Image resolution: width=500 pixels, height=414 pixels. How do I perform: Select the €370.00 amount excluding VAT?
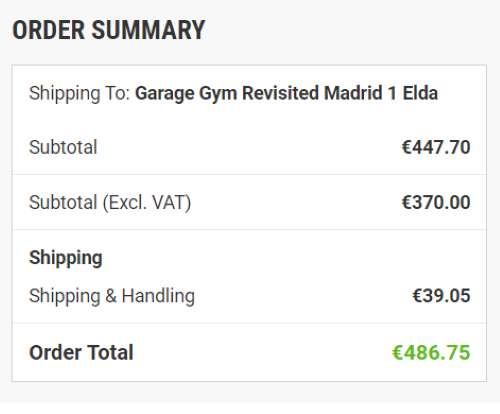pos(436,202)
